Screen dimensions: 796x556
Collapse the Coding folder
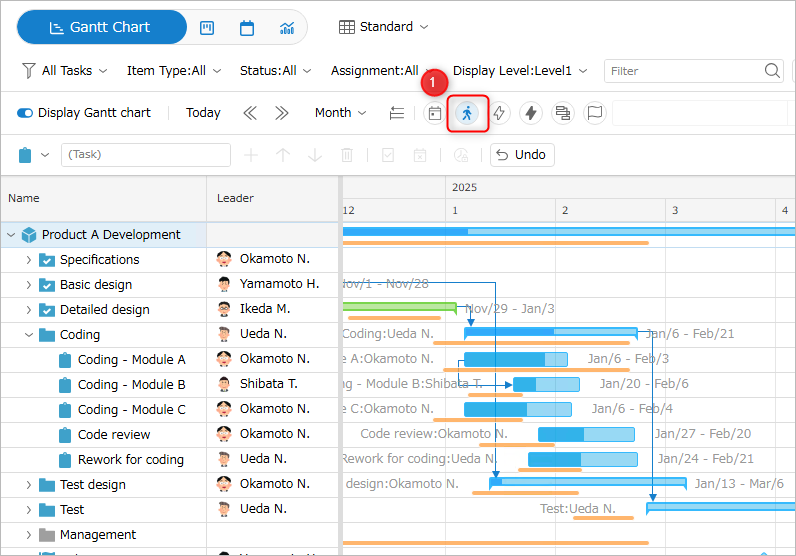pyautogui.click(x=29, y=335)
